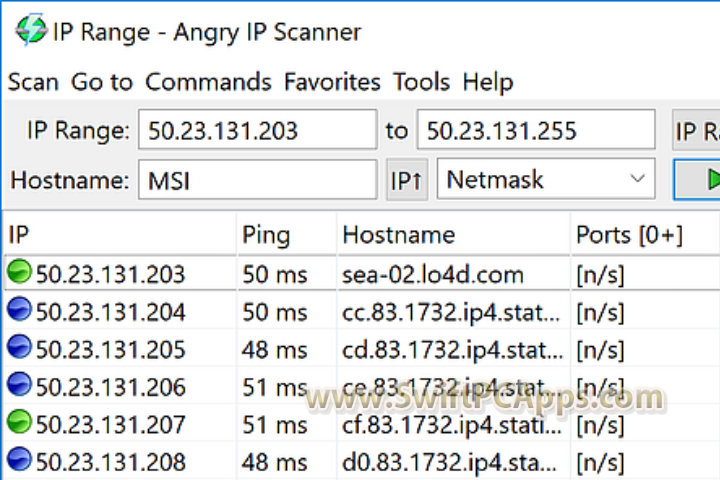Image resolution: width=720 pixels, height=480 pixels.
Task: Select row with IP 50.23.131.204
Action: point(362,311)
